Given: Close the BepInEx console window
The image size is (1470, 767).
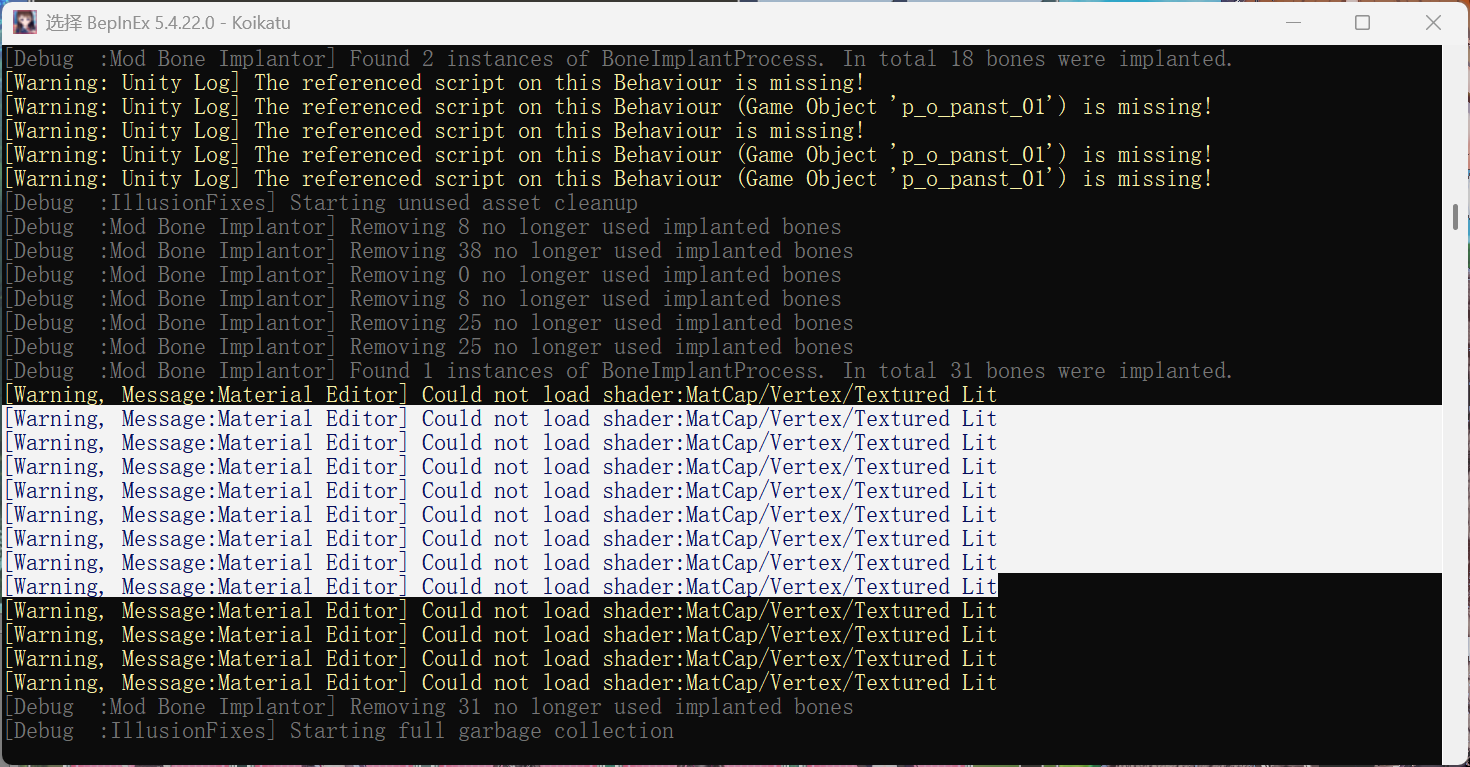Looking at the screenshot, I should (x=1433, y=22).
